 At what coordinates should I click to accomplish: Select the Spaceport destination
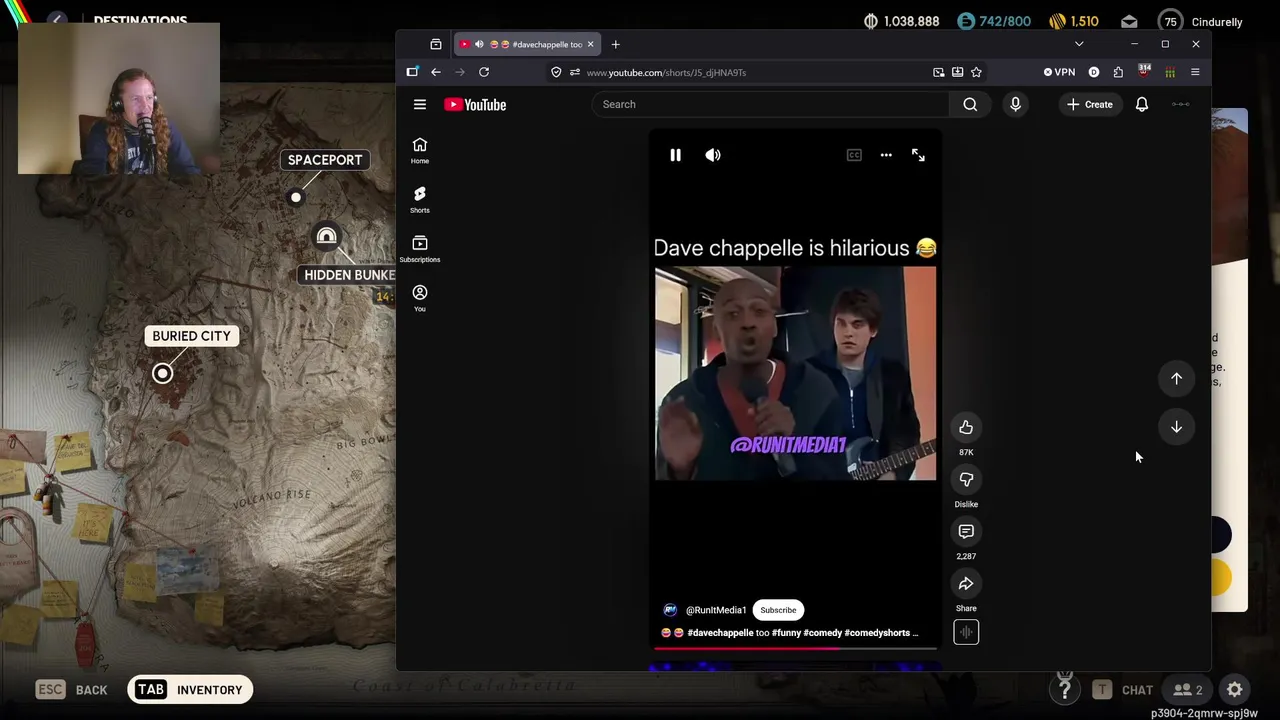click(x=325, y=160)
